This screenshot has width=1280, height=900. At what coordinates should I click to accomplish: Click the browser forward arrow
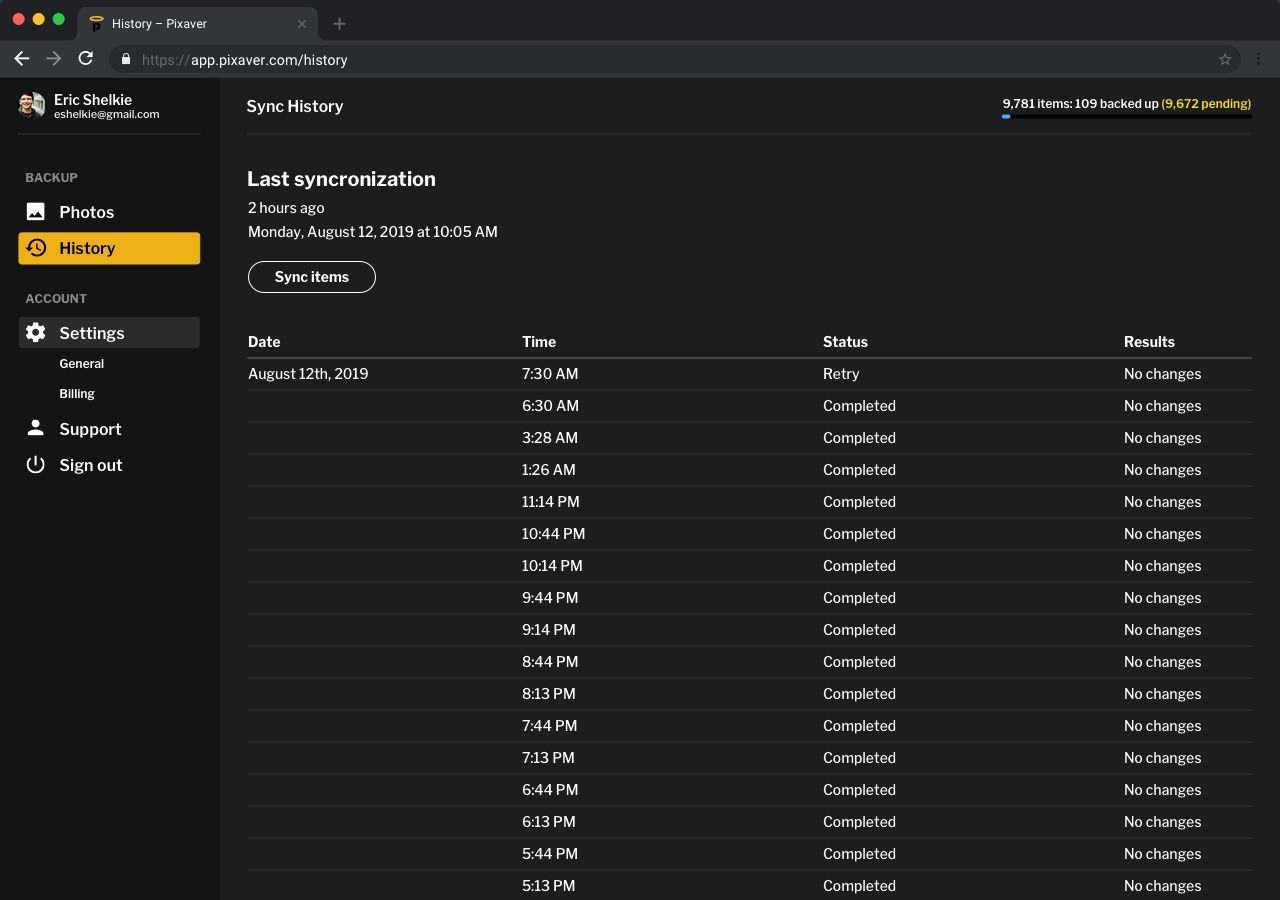point(54,59)
